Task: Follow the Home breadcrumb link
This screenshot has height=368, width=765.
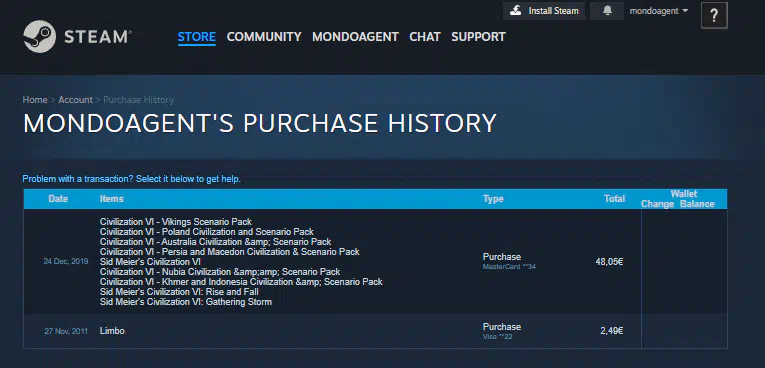Action: pyautogui.click(x=35, y=100)
